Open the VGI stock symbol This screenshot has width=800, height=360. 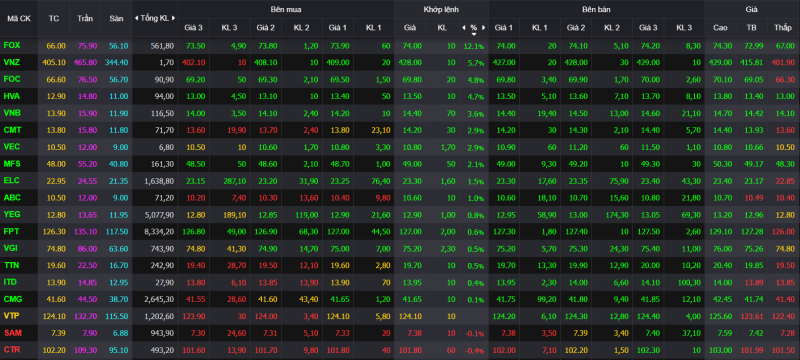pyautogui.click(x=11, y=248)
